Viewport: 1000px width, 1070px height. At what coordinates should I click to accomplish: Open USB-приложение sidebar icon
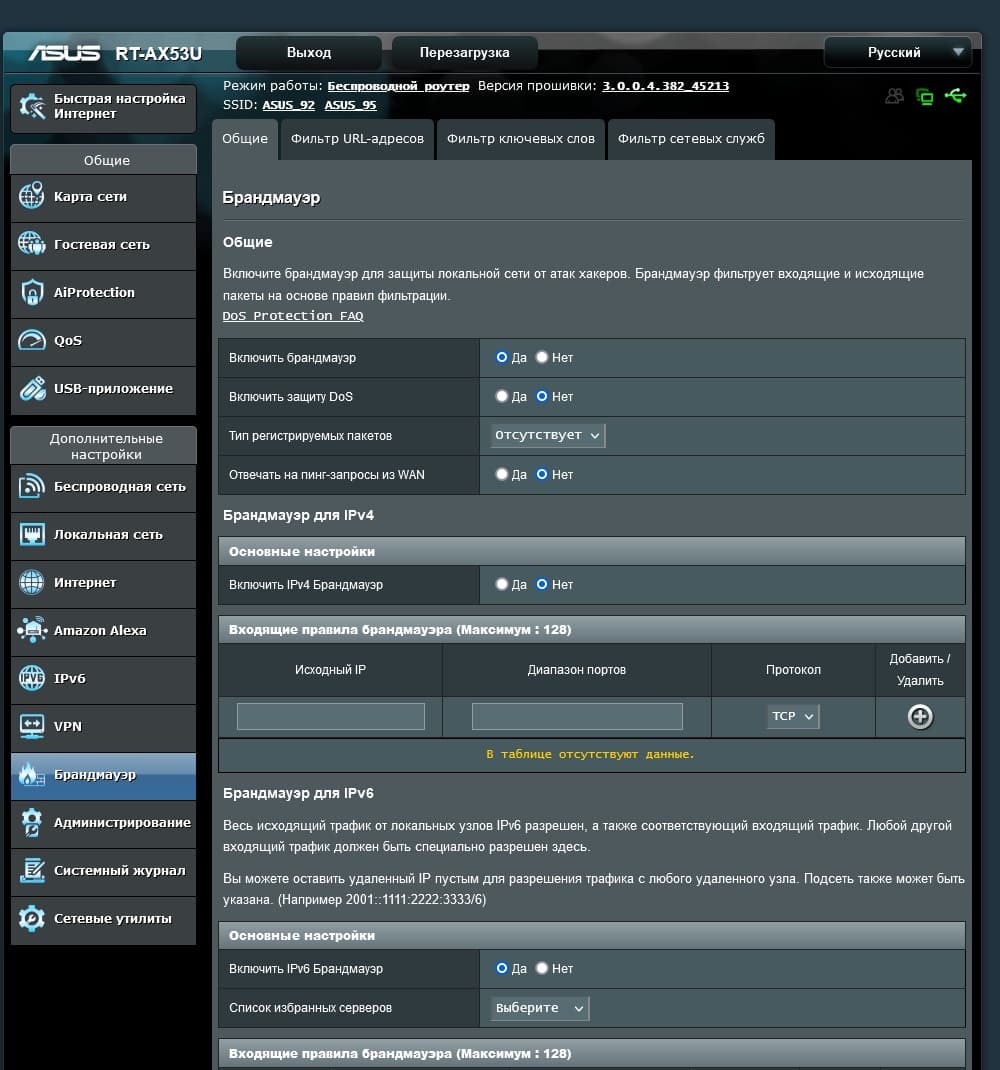point(31,388)
